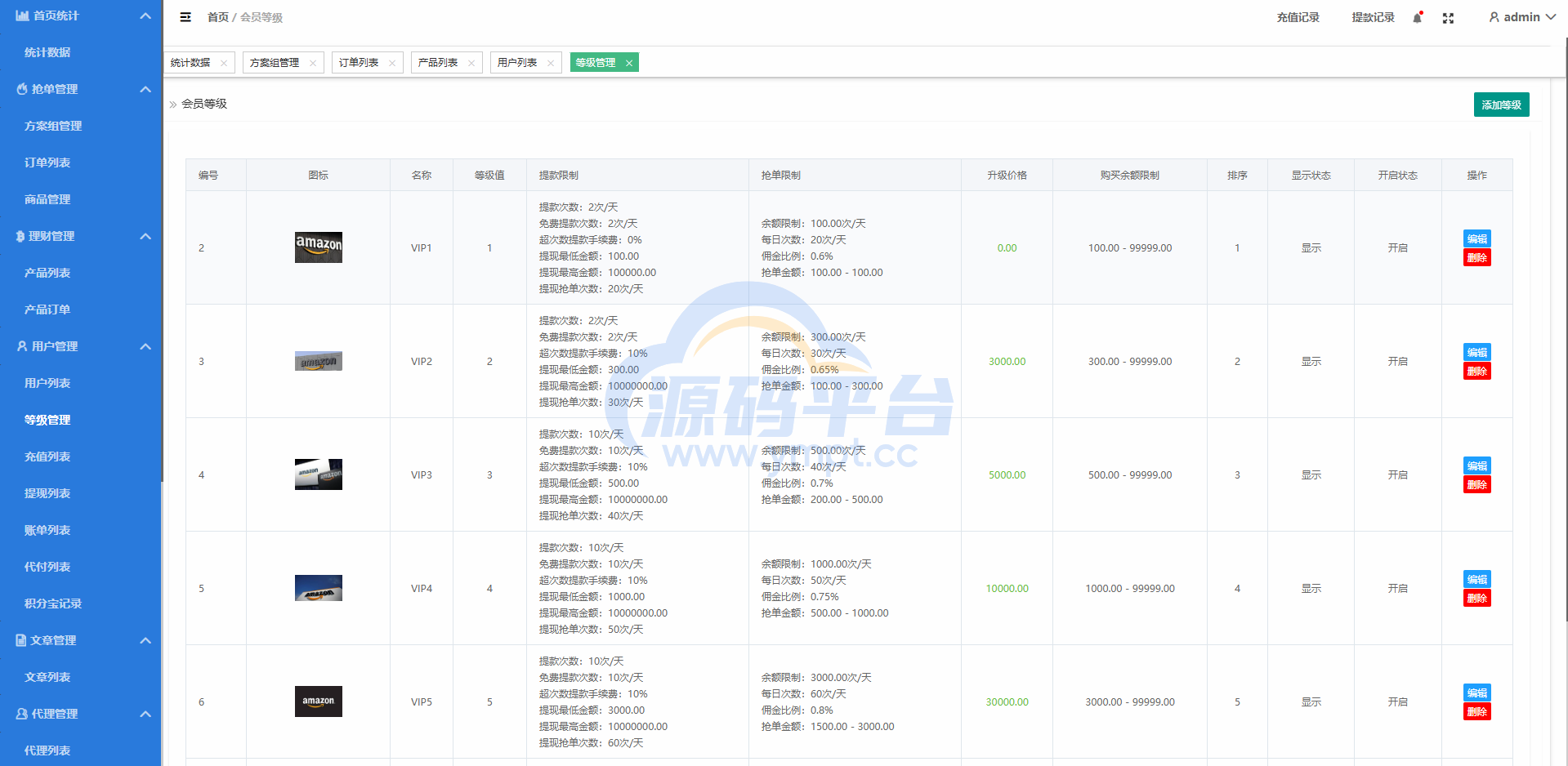This screenshot has height=766, width=1568.
Task: Open 文章列表 in the sidebar
Action: tap(47, 677)
